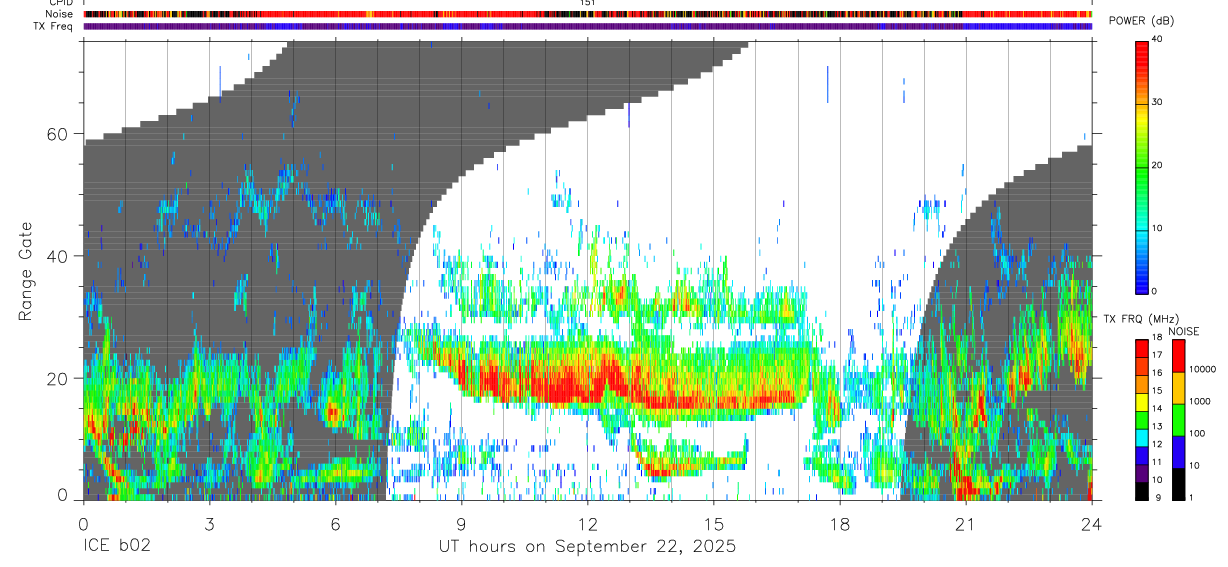Click the 1000 label on the NOISE scale
The height and width of the screenshot is (567, 1228).
[1202, 401]
